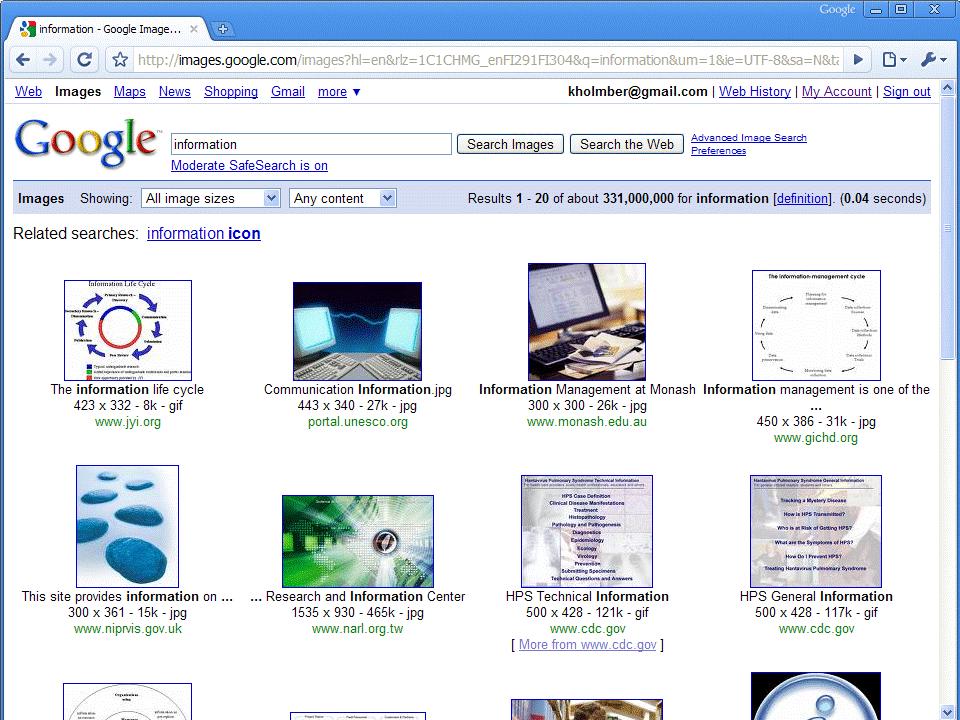Image resolution: width=960 pixels, height=720 pixels.
Task: Click the search box containing information
Action: pos(311,144)
